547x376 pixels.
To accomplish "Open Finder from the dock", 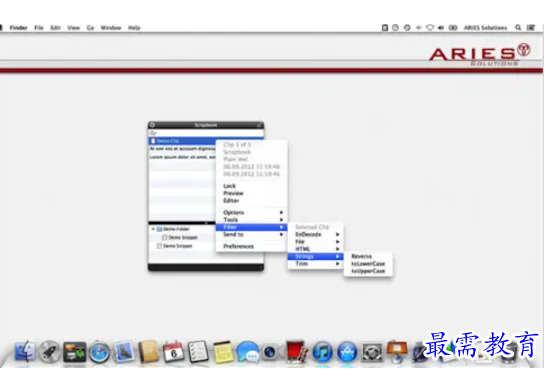I will pos(25,351).
